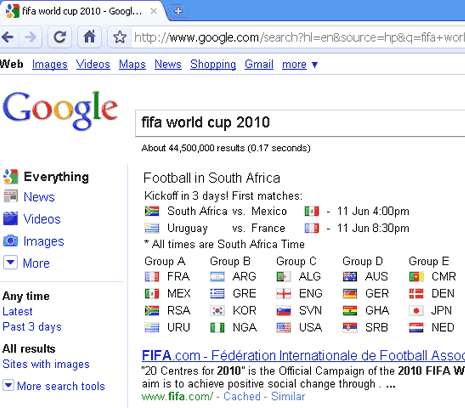This screenshot has width=465, height=408.
Task: Click the GRE flag in Group B
Action: pyautogui.click(x=217, y=294)
